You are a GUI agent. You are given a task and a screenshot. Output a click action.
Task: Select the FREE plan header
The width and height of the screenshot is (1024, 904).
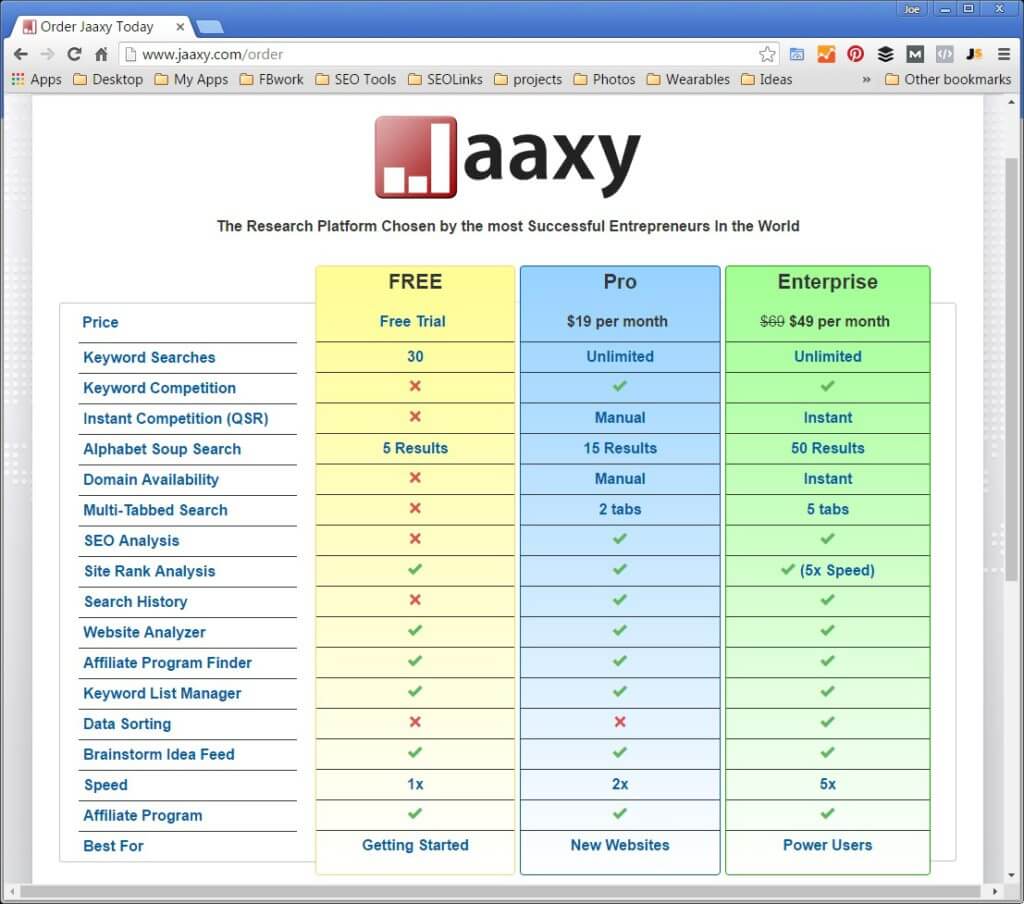pyautogui.click(x=415, y=282)
